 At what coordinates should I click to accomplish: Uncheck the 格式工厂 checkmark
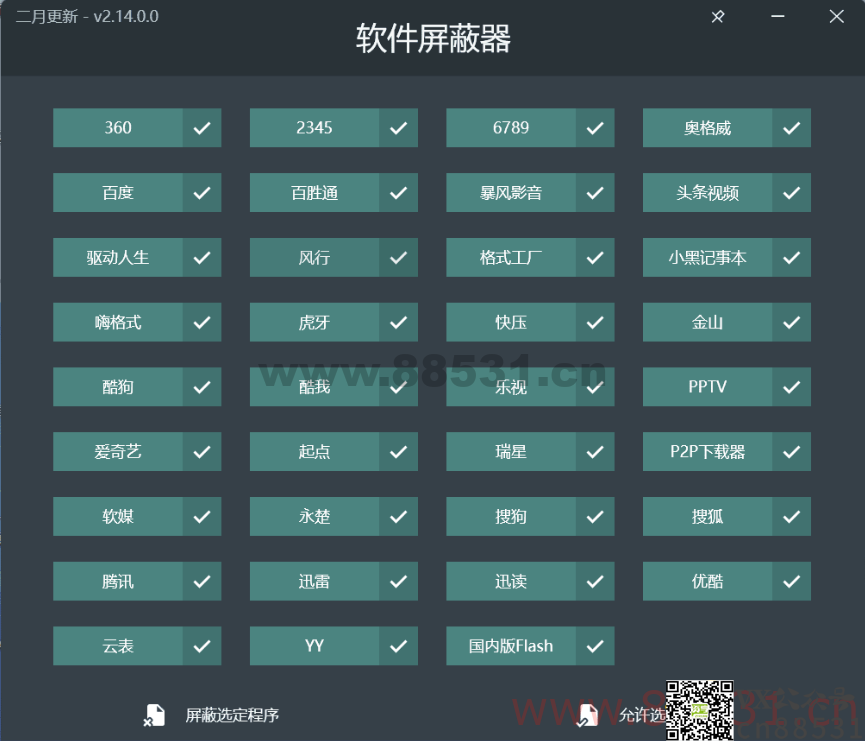595,258
